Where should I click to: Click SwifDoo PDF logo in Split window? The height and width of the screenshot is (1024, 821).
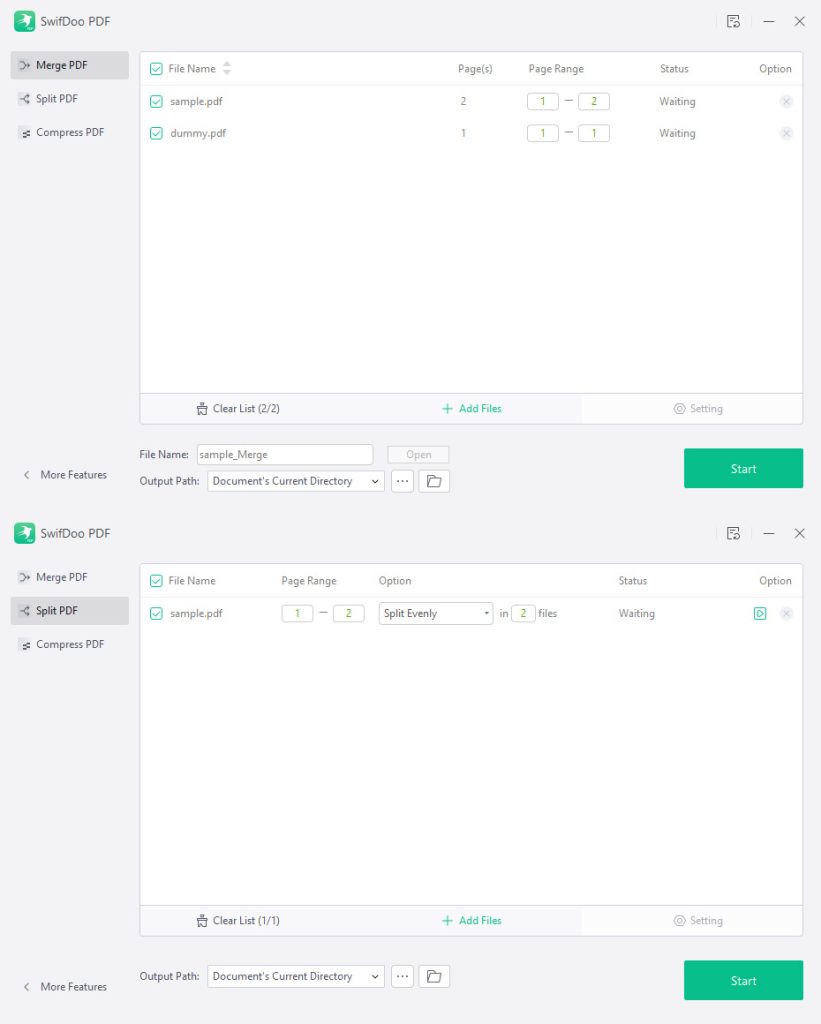pos(25,534)
